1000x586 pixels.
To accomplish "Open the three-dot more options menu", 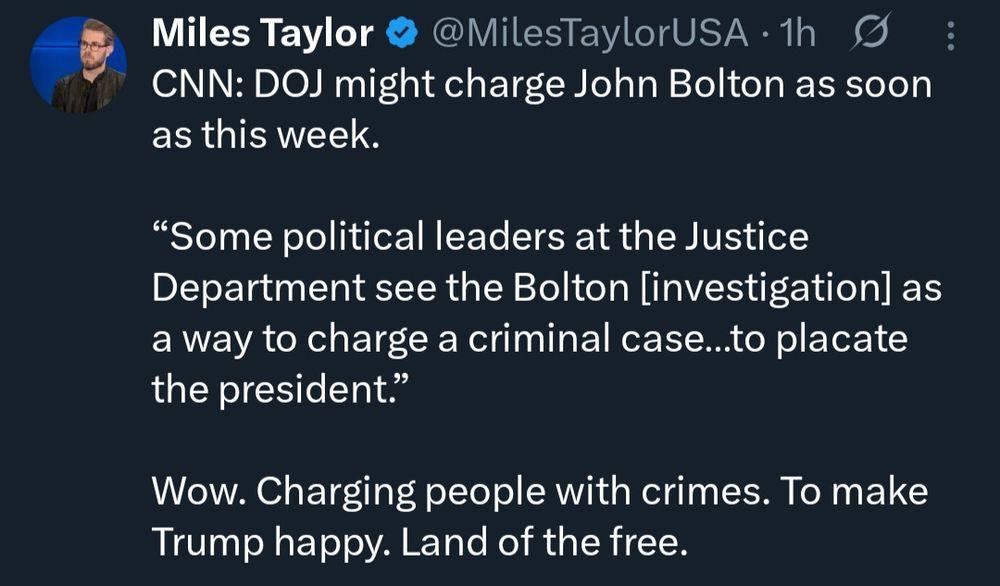I will tap(950, 36).
